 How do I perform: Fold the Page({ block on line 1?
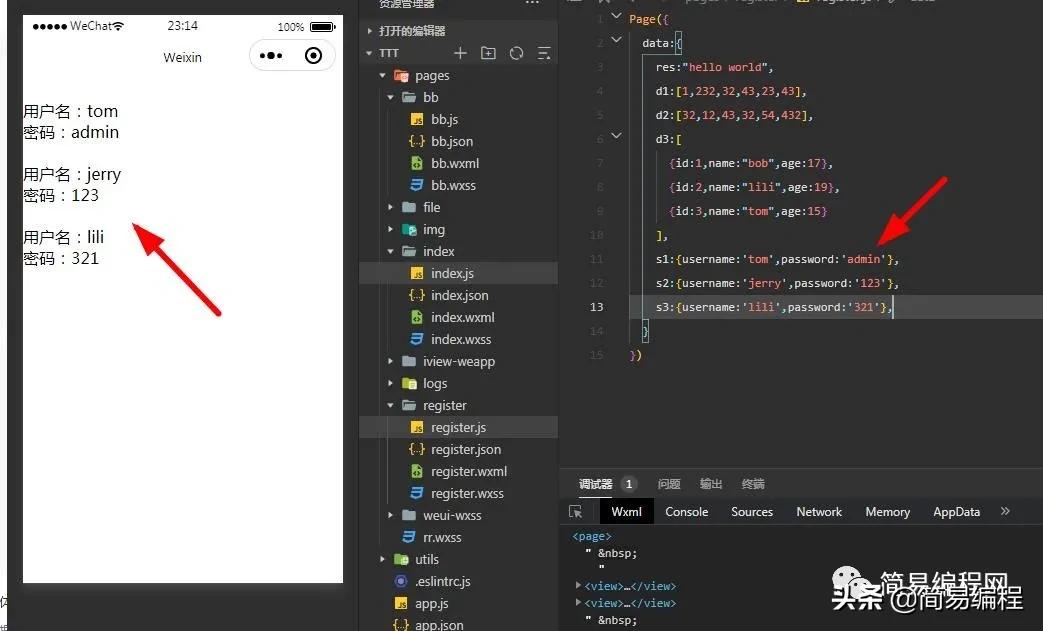pos(617,16)
